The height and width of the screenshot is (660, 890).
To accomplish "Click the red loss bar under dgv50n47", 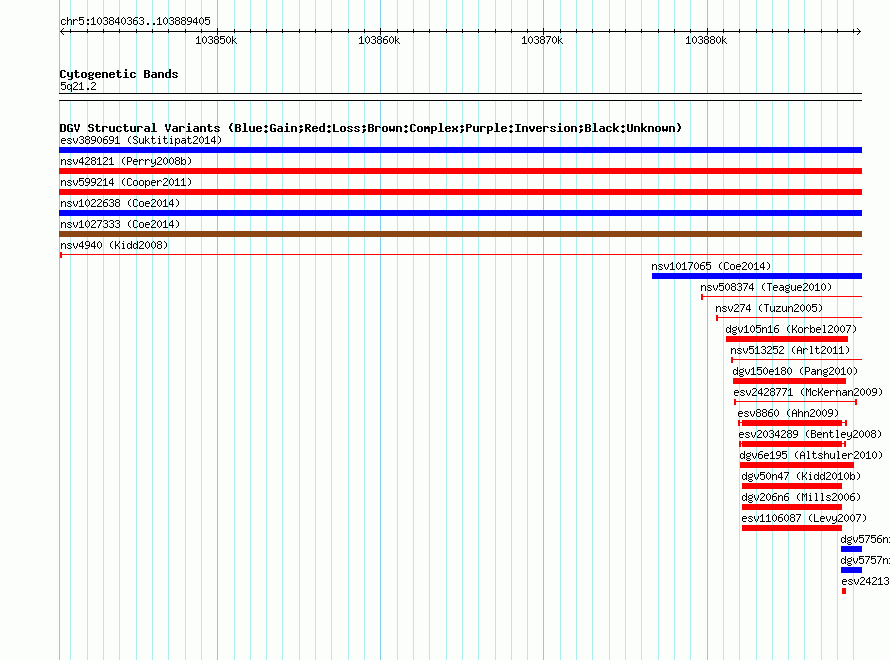I will tap(792, 486).
